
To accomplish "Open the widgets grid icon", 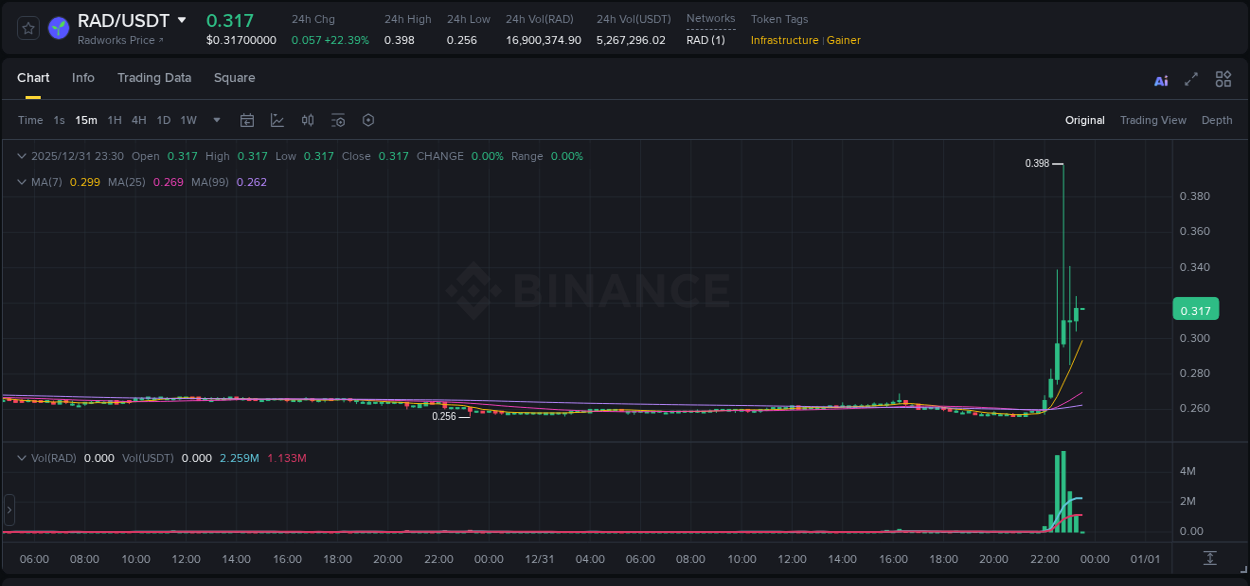I will coord(1222,78).
